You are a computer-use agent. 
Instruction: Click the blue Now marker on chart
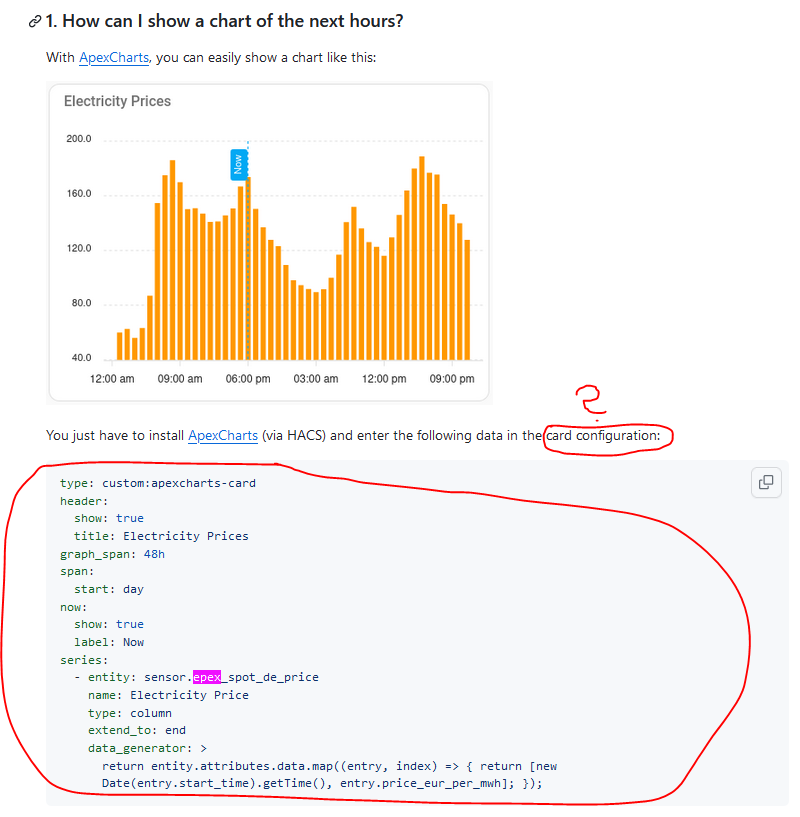pyautogui.click(x=239, y=165)
